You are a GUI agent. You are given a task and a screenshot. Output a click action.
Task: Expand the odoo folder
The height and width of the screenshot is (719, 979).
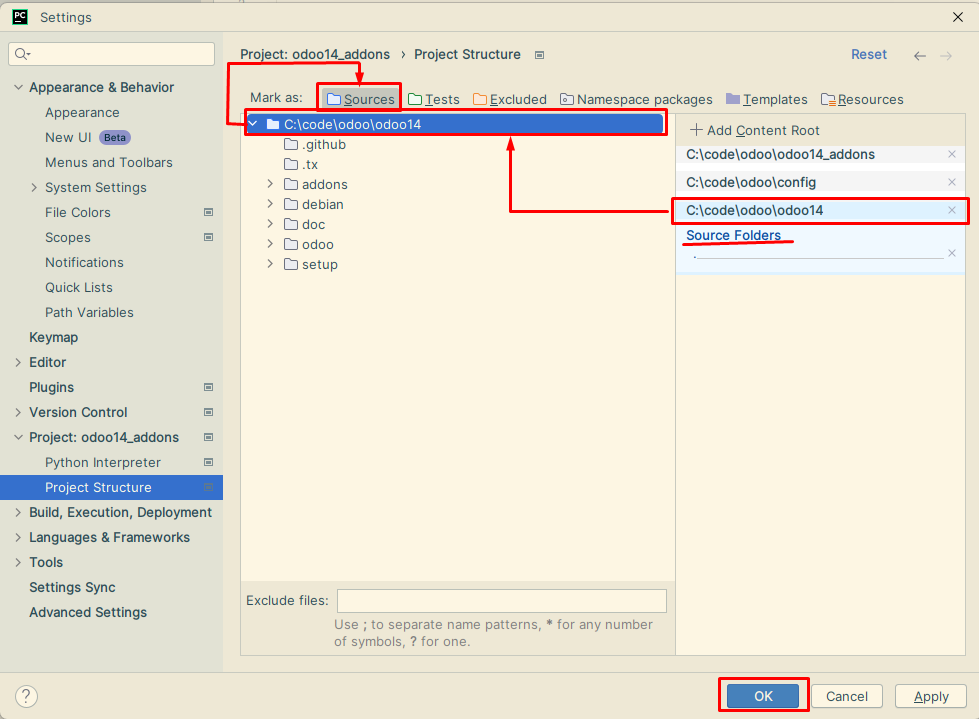pyautogui.click(x=270, y=243)
